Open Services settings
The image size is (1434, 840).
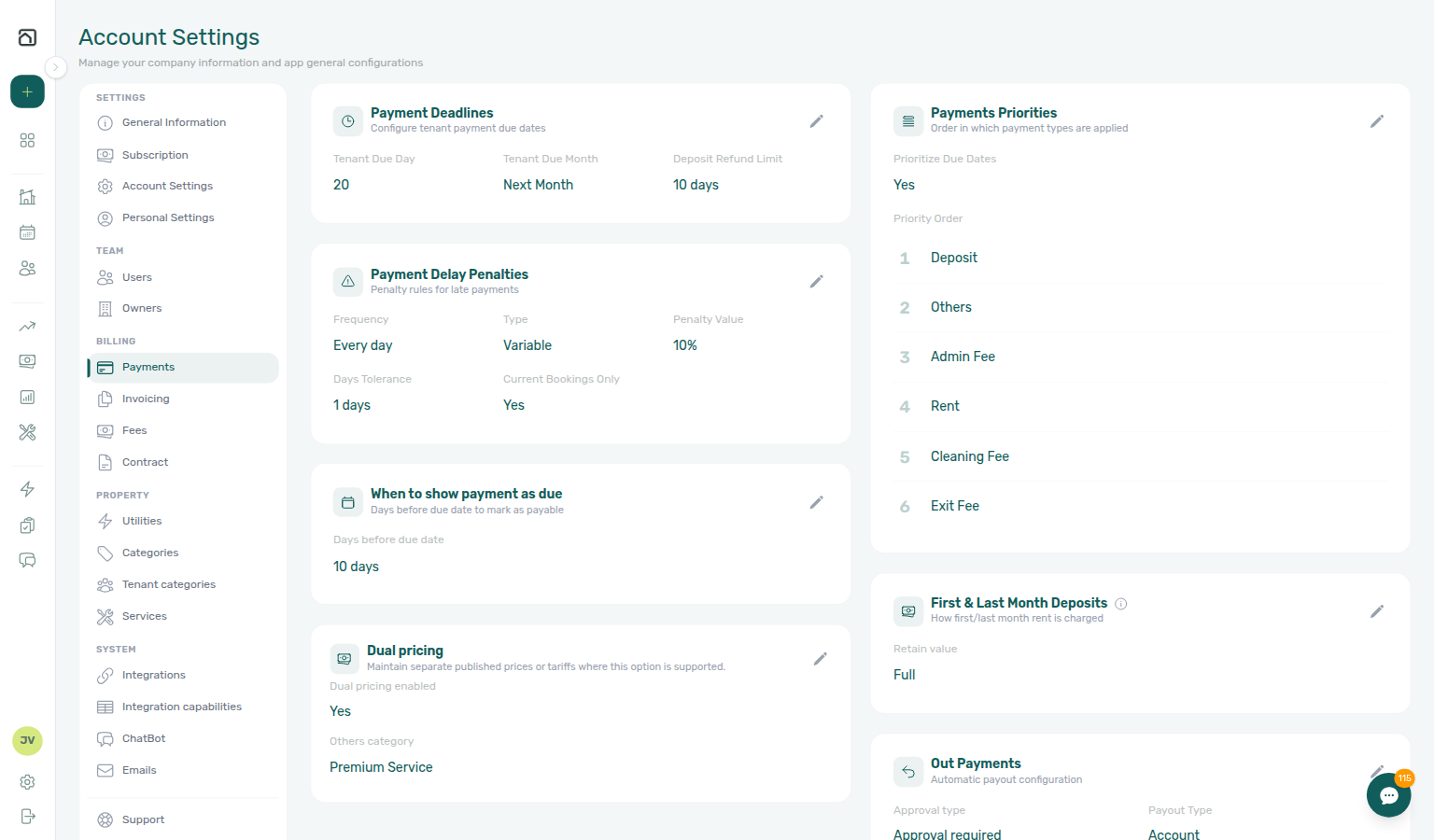click(183, 616)
